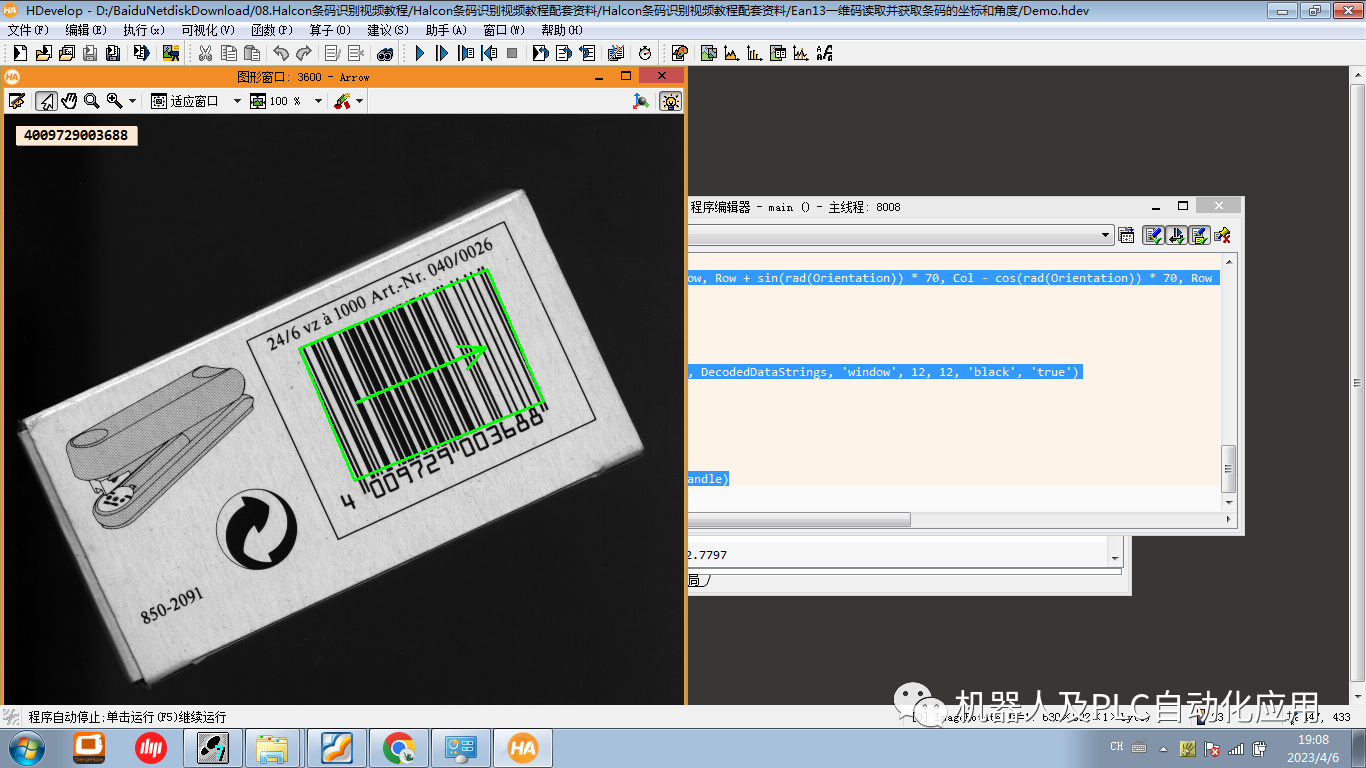
Task: Click the Undo arrow icon
Action: coord(281,53)
